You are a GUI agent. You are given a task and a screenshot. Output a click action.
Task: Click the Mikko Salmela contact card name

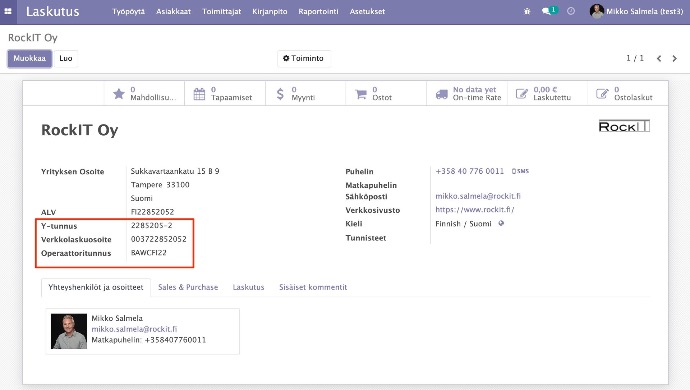(x=117, y=318)
